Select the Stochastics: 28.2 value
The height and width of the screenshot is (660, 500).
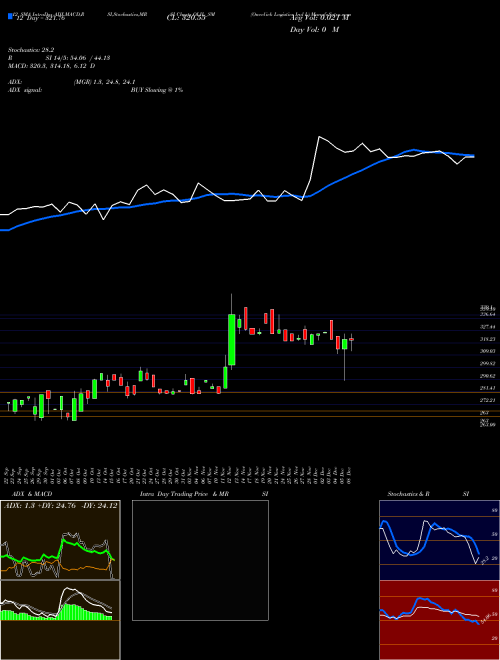click(x=29, y=49)
